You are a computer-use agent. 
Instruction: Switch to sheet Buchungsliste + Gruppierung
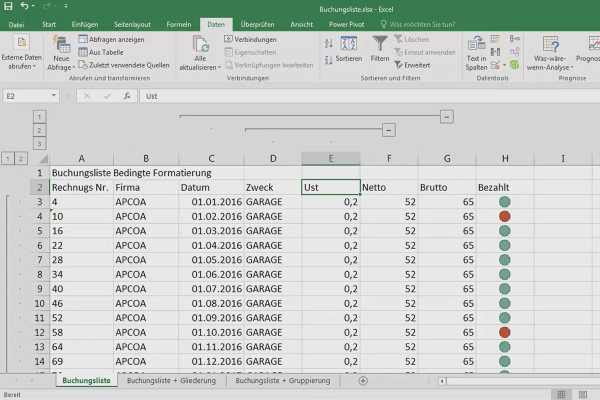click(283, 380)
